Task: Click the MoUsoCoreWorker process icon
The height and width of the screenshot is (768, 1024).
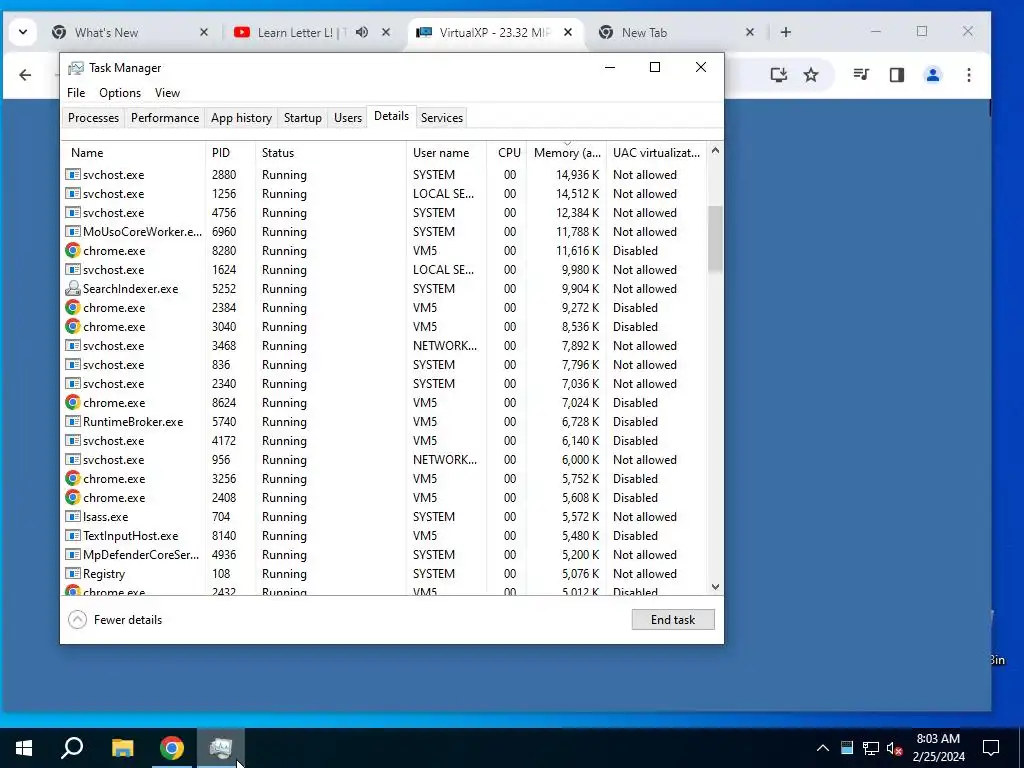Action: pos(72,232)
